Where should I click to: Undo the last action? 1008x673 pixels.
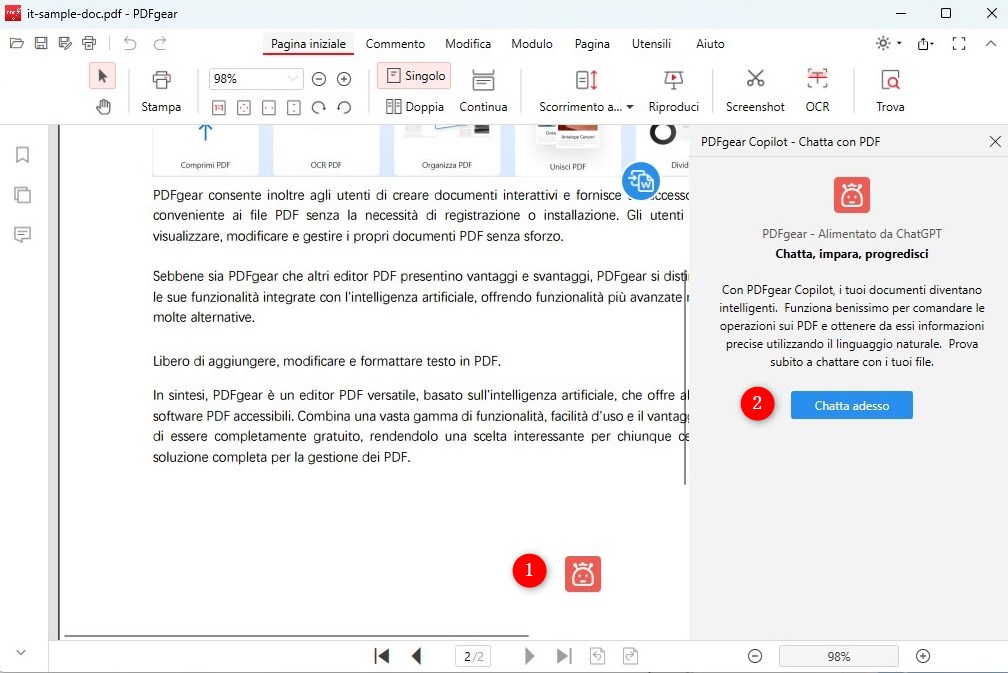click(130, 43)
